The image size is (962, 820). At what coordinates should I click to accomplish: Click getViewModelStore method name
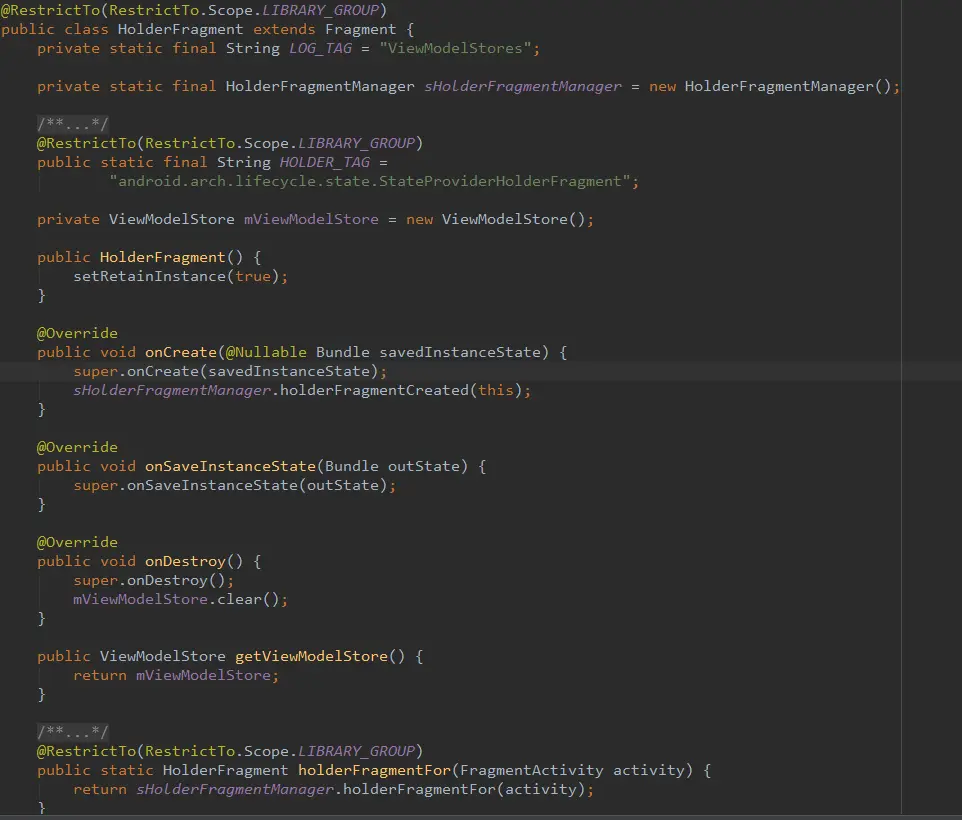[312, 657]
